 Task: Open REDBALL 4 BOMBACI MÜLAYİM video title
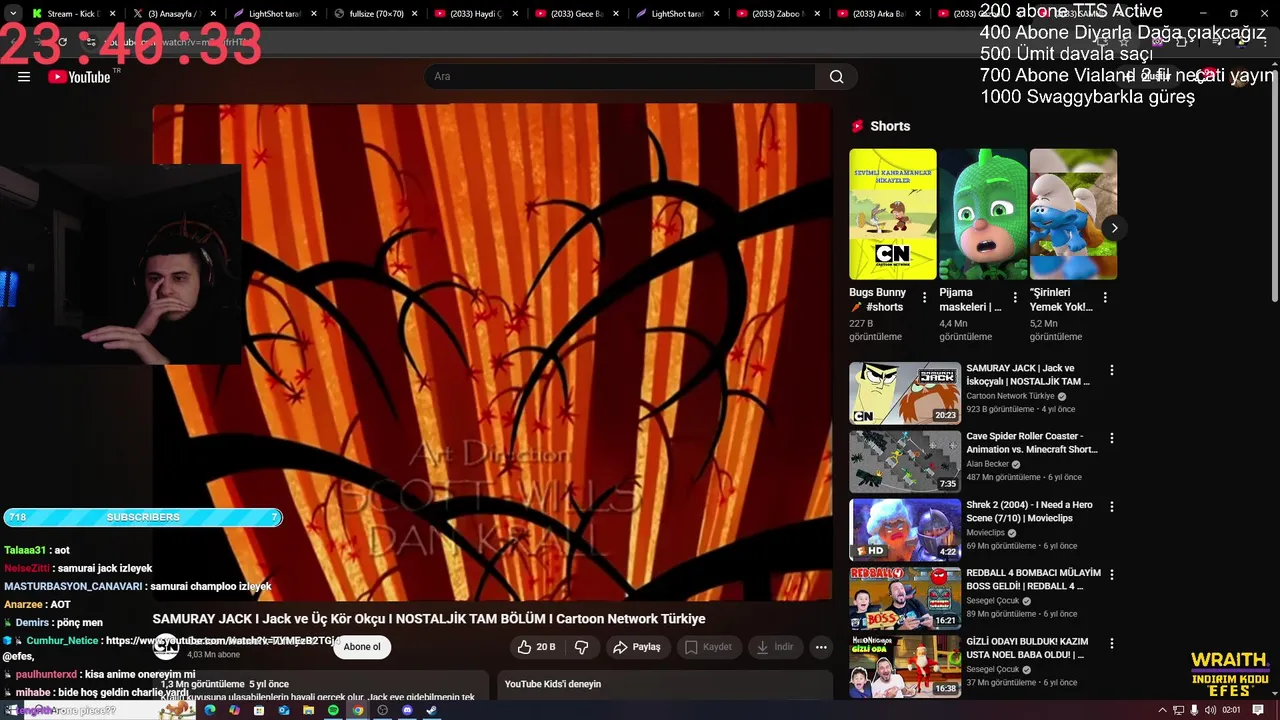[1033, 579]
